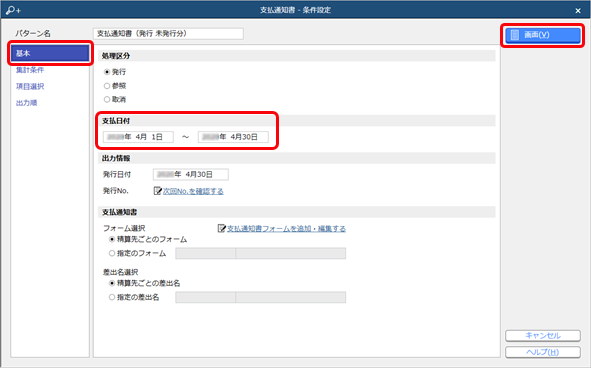Click the 指定の差出名 code field
This screenshot has height=368, width=591.
click(205, 297)
